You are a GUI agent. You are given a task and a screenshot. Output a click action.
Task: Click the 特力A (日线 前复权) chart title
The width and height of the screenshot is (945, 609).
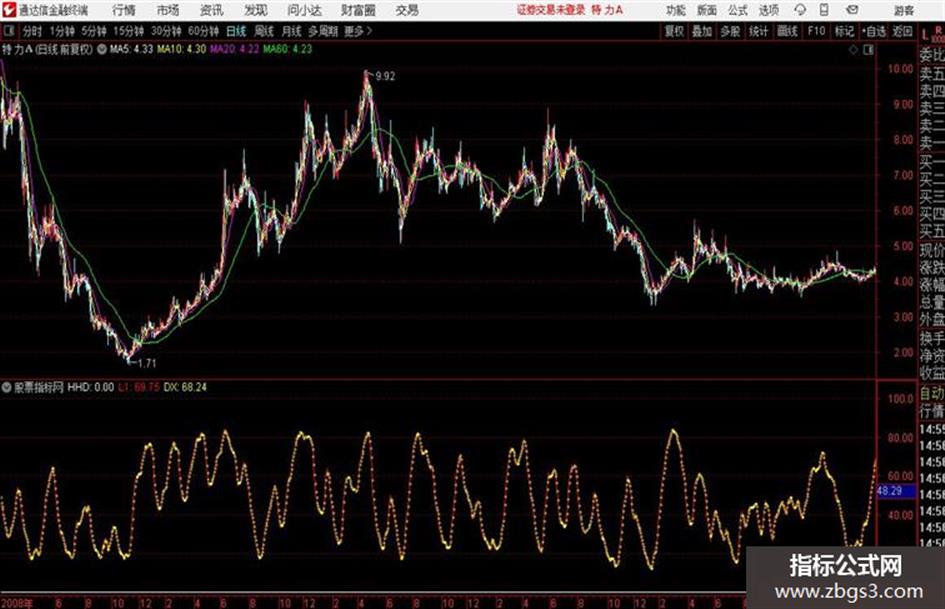48,49
